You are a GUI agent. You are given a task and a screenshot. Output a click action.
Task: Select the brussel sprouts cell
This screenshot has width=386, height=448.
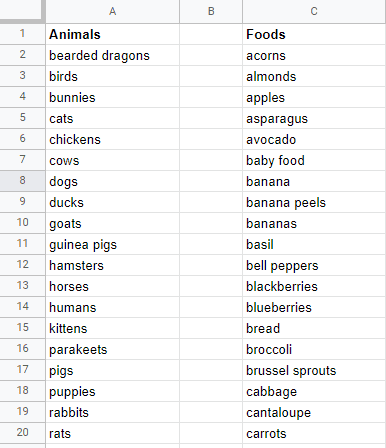pyautogui.click(x=314, y=370)
